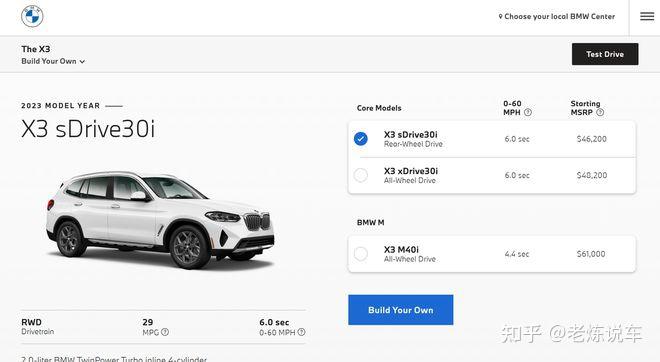The height and width of the screenshot is (362, 660).
Task: Click the BMW M section heading
Action: tap(370, 223)
